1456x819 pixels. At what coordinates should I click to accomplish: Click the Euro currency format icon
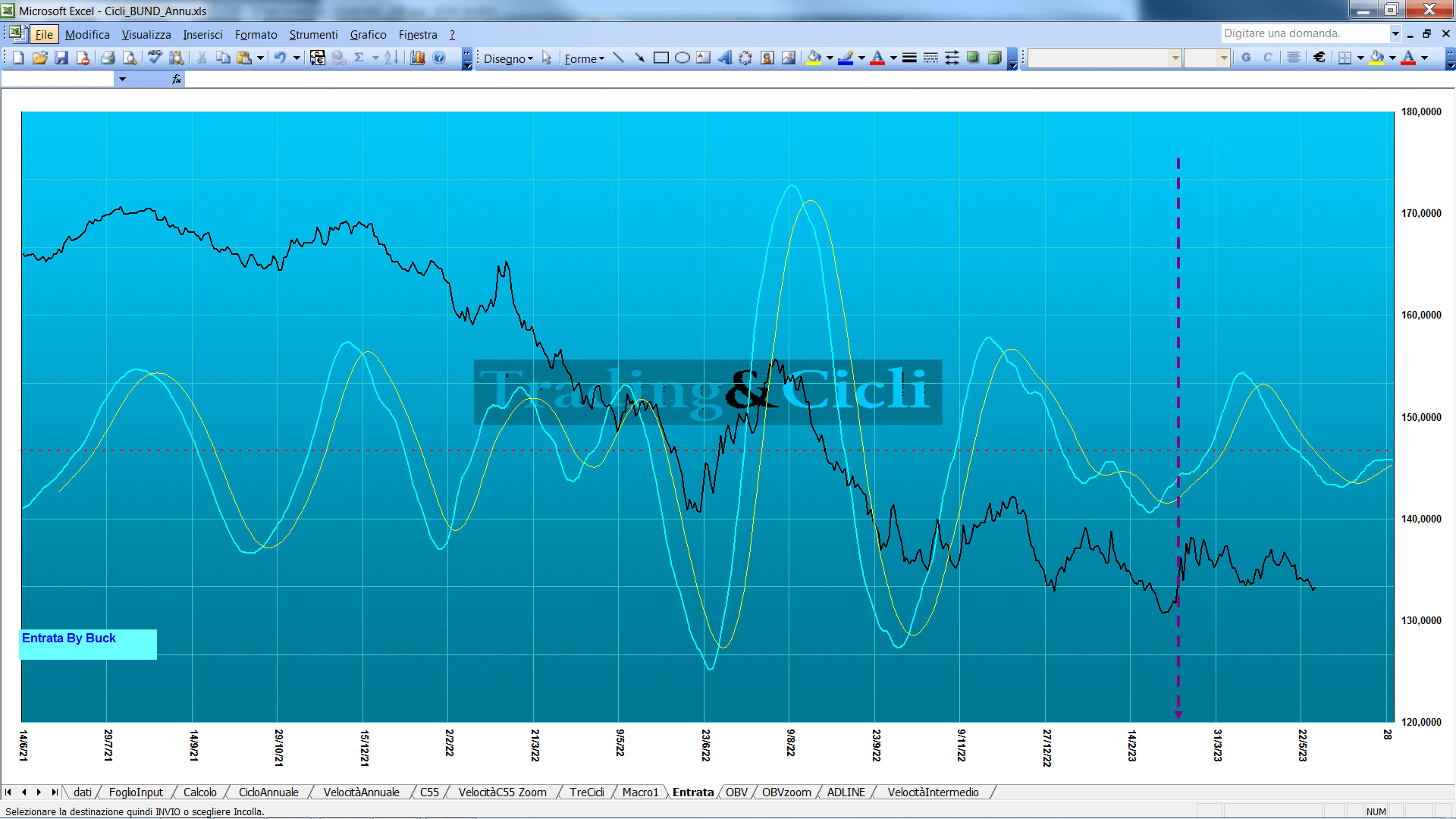coord(1319,58)
